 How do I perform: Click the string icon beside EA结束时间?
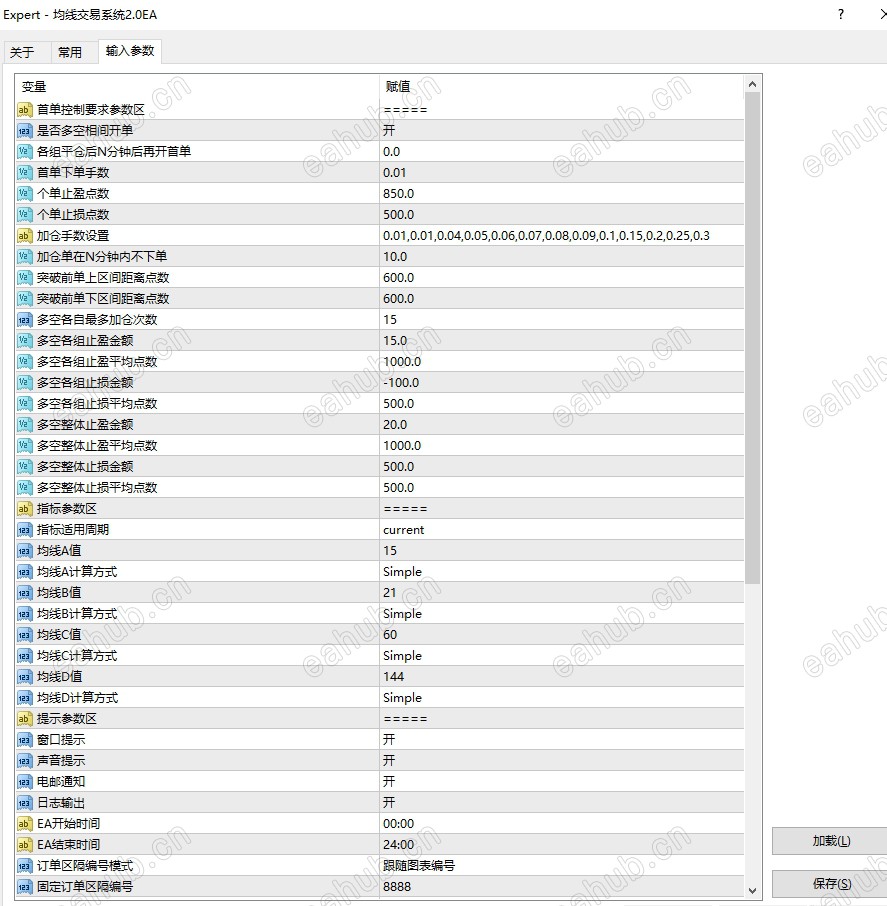click(24, 845)
